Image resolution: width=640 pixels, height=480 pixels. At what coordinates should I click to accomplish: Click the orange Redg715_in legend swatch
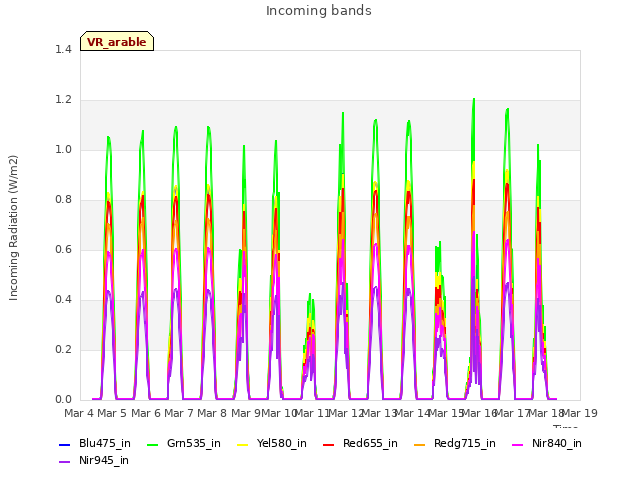pos(420,444)
